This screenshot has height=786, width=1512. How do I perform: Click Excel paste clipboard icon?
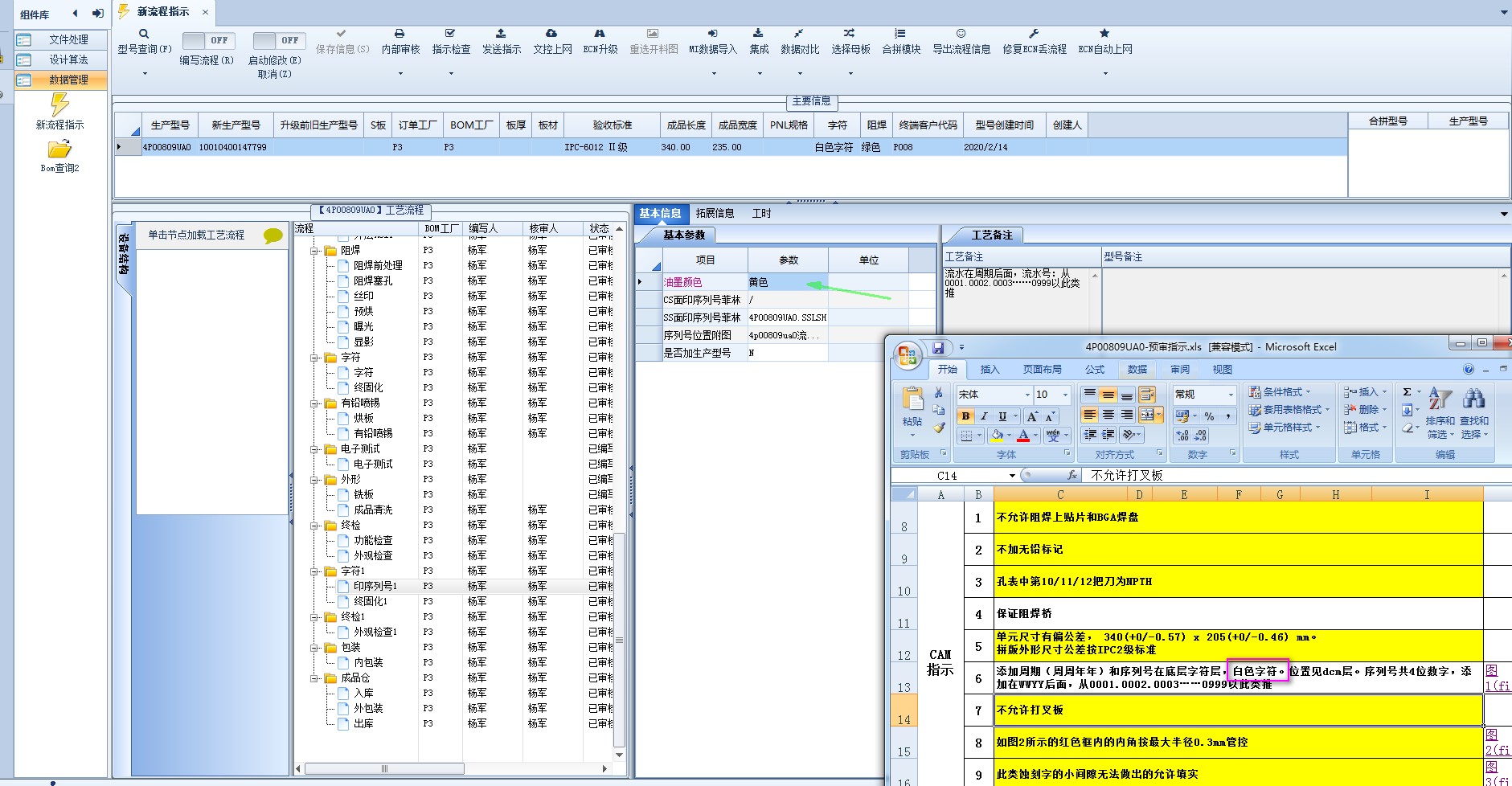(912, 399)
